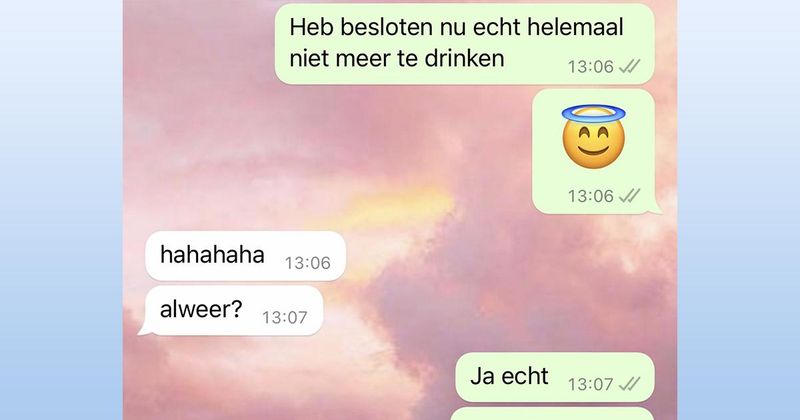Image resolution: width=800 pixels, height=420 pixels.
Task: Click the 13:06 timestamp beside 'hahahaha'
Action: [308, 263]
